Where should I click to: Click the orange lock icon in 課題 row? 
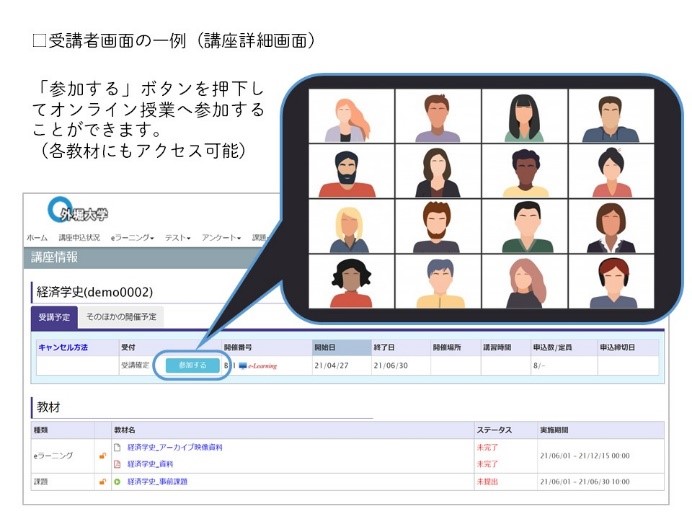pos(101,482)
